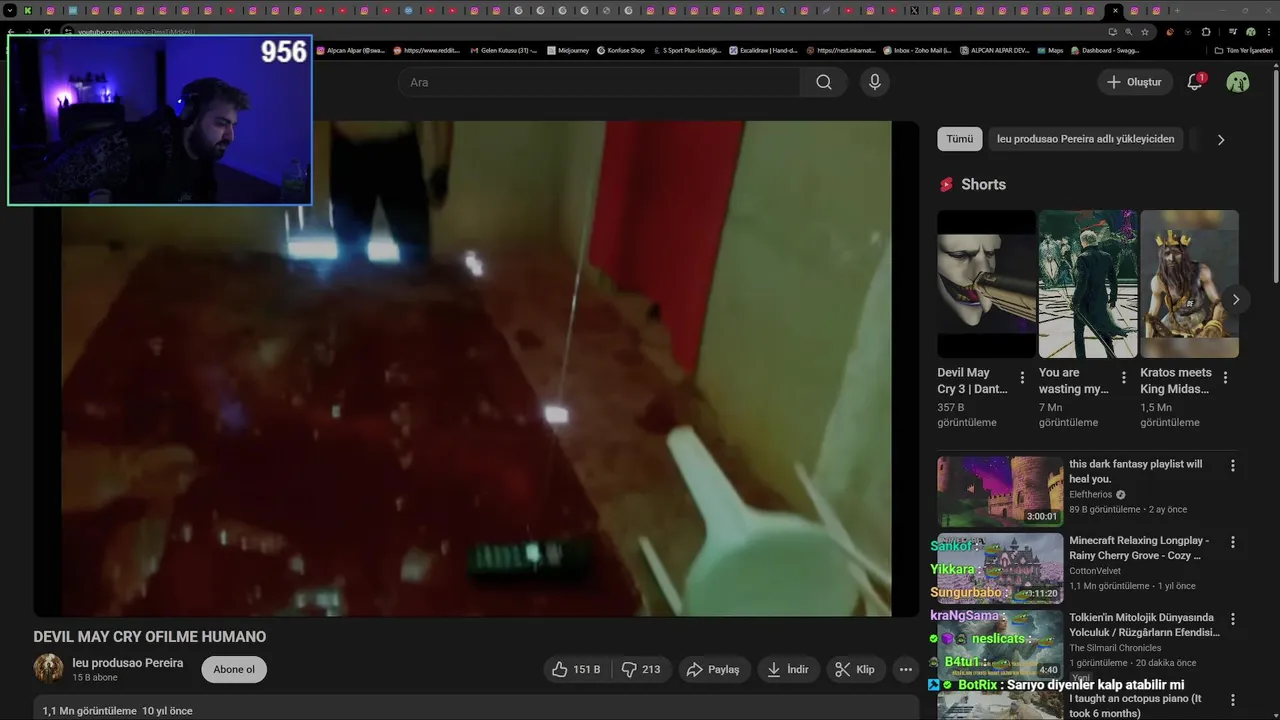Open the S Sport Plus bookmark
1280x720 pixels.
click(687, 50)
